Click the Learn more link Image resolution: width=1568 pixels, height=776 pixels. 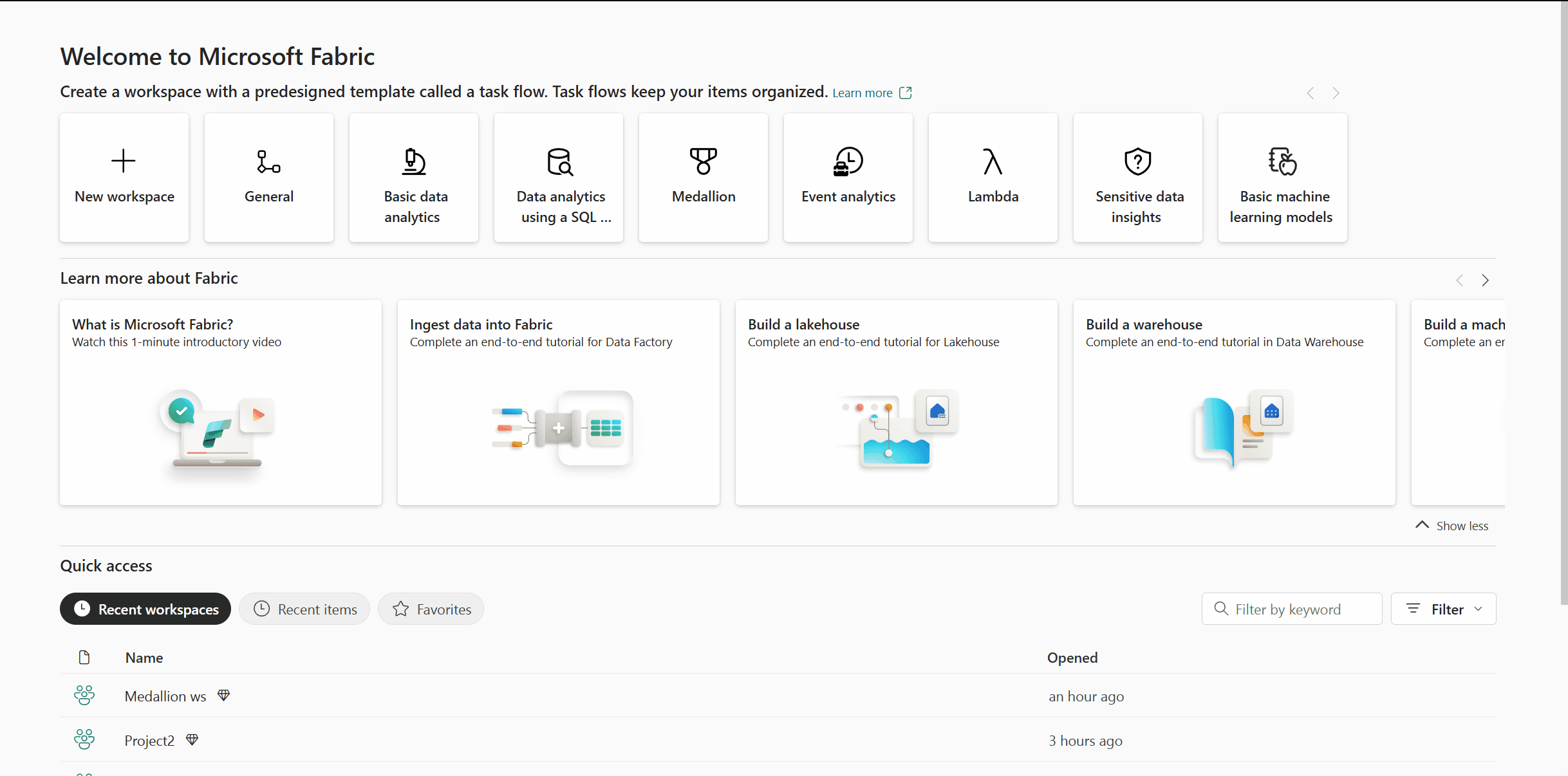click(862, 93)
